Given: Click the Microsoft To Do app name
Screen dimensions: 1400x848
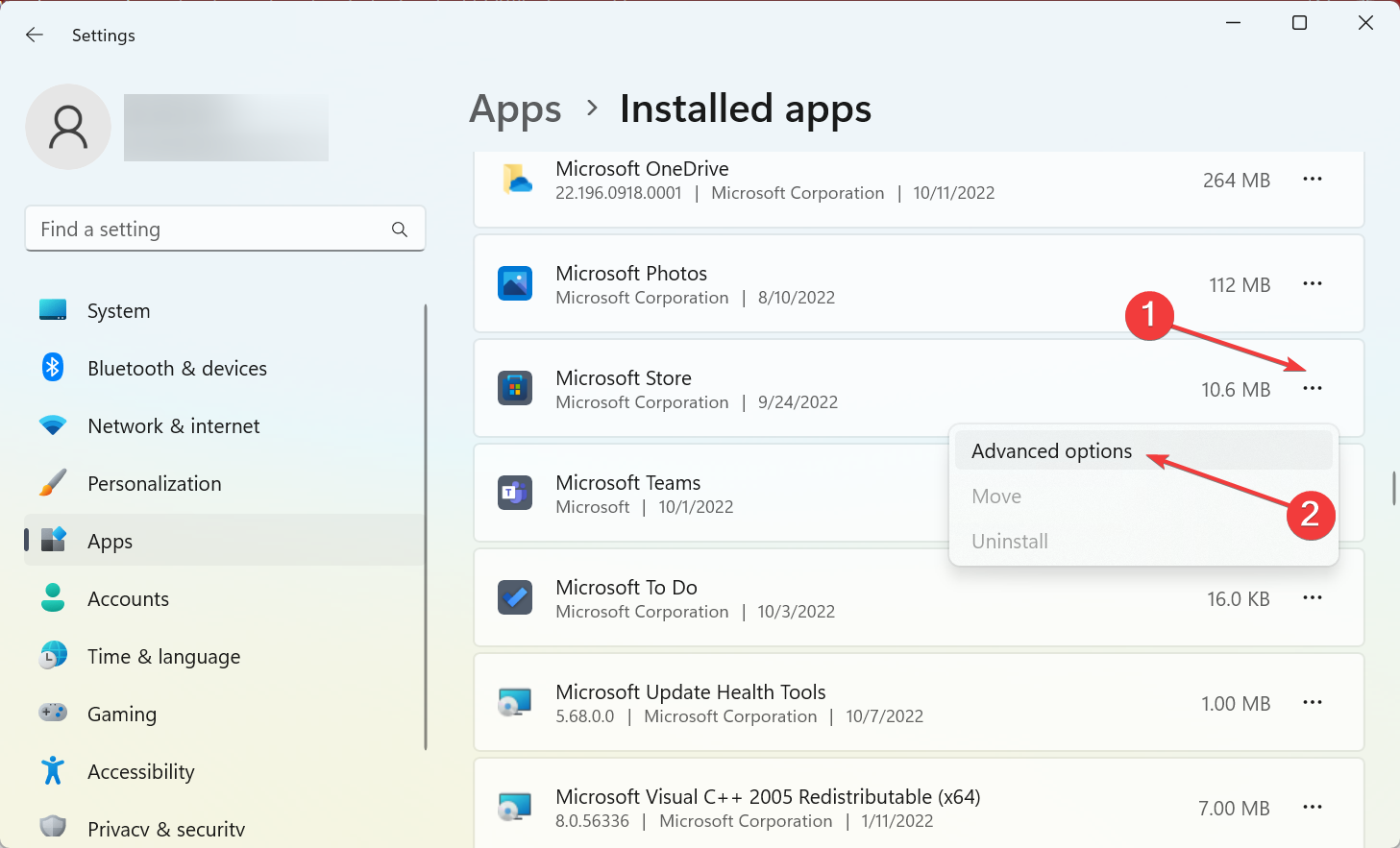Looking at the screenshot, I should pyautogui.click(x=626, y=588).
